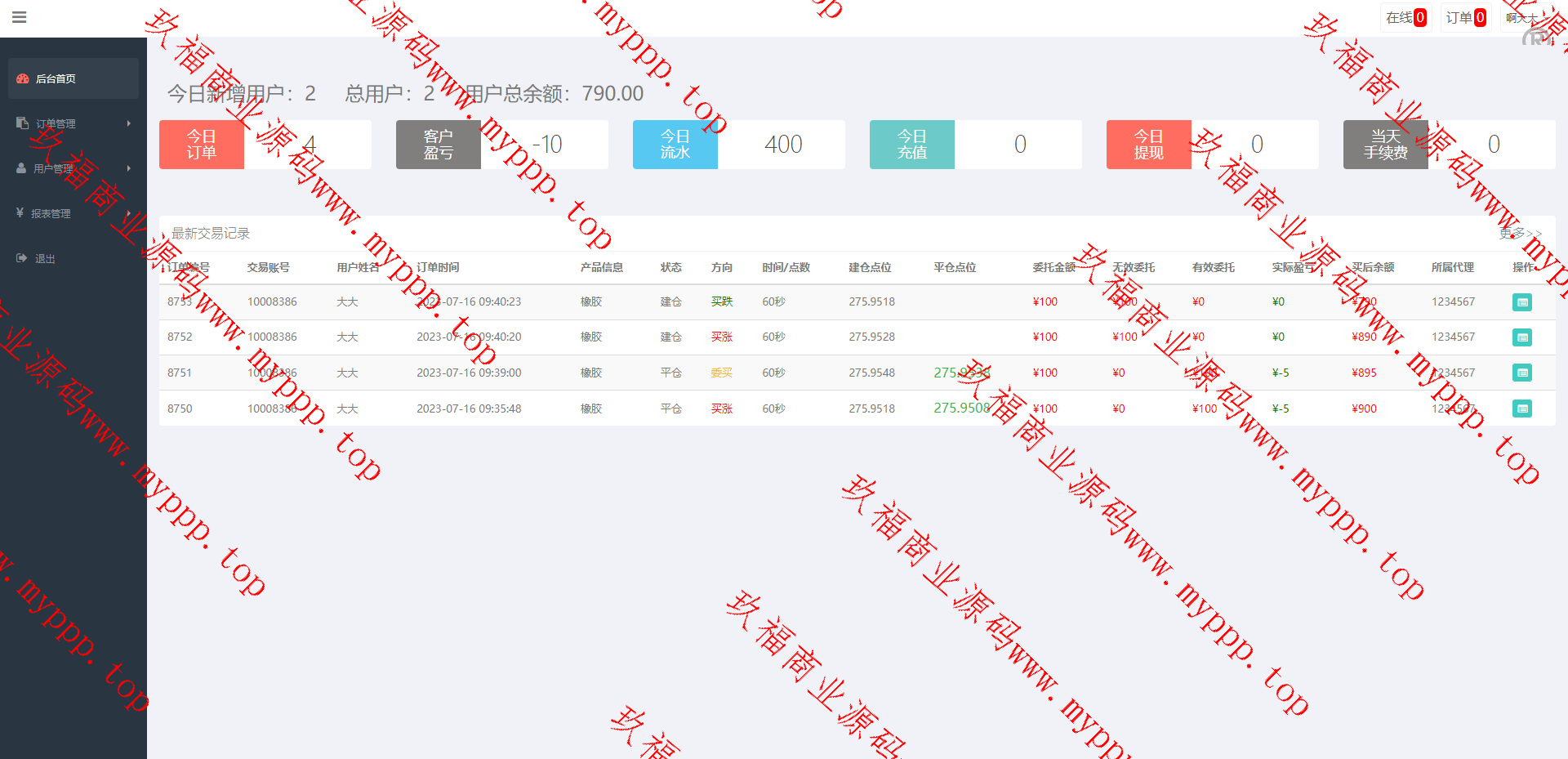Click the yen icon beside 报表管理
1568x759 pixels.
pyautogui.click(x=20, y=213)
